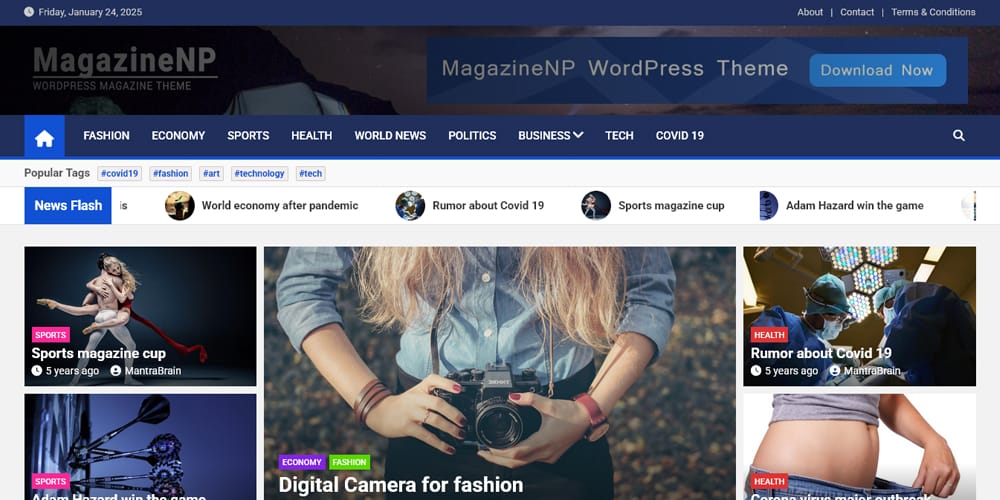
Task: Select the #covid19 tag
Action: pos(119,173)
